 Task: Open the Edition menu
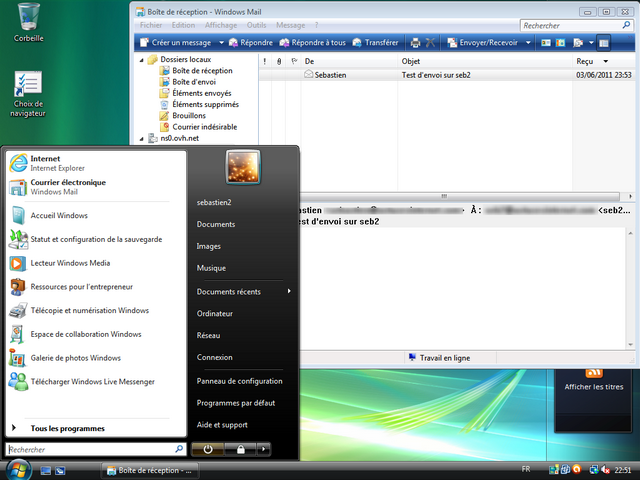[x=183, y=25]
